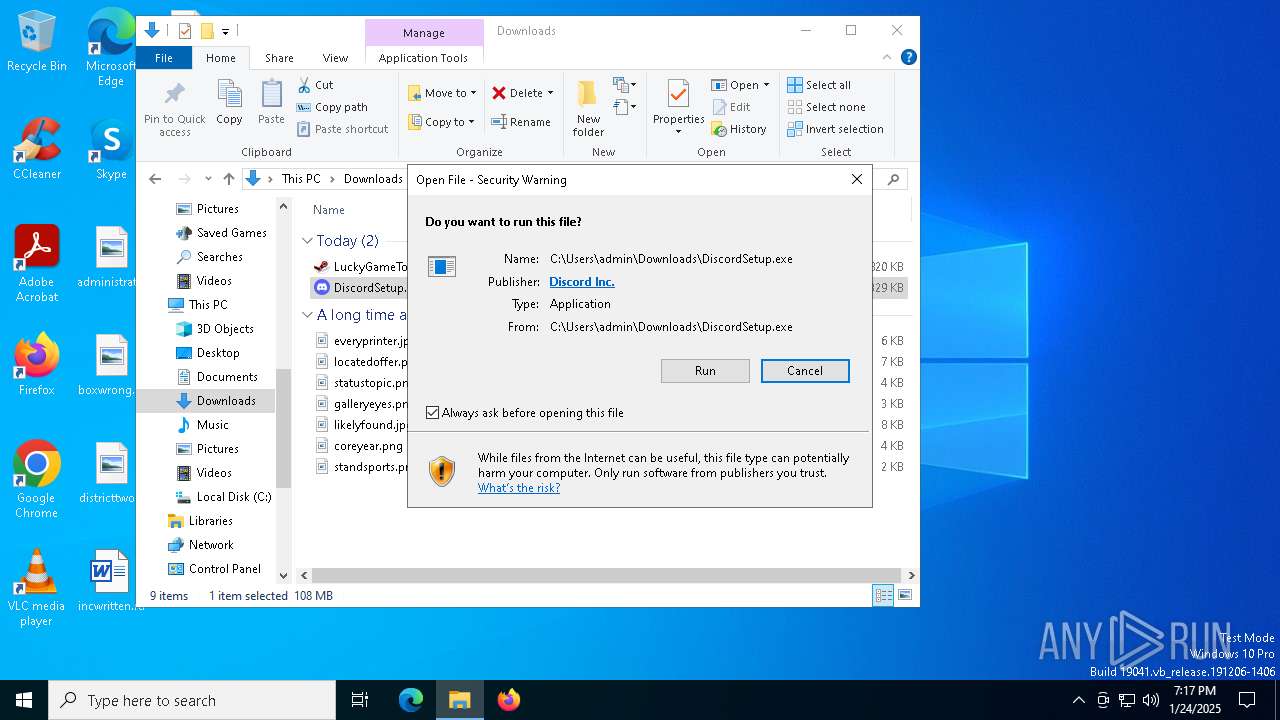Open the Application Tools tab

(423, 58)
